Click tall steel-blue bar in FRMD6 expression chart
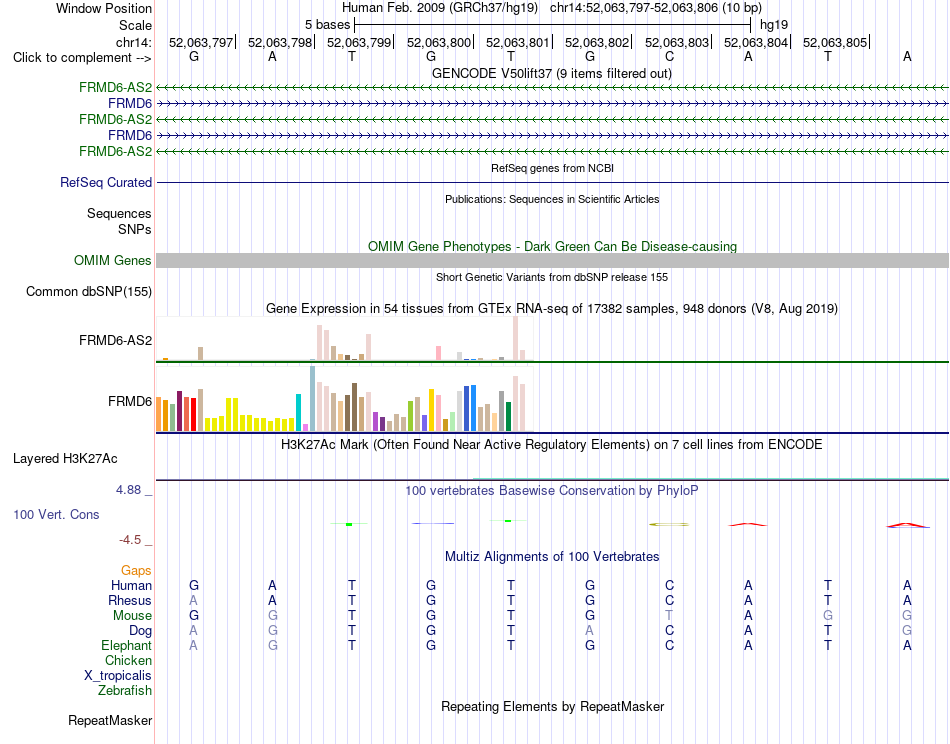 coord(313,399)
